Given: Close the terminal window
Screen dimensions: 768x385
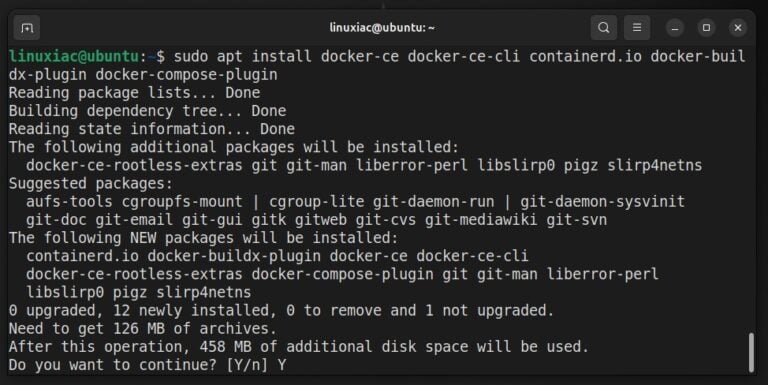Looking at the screenshot, I should coord(738,28).
